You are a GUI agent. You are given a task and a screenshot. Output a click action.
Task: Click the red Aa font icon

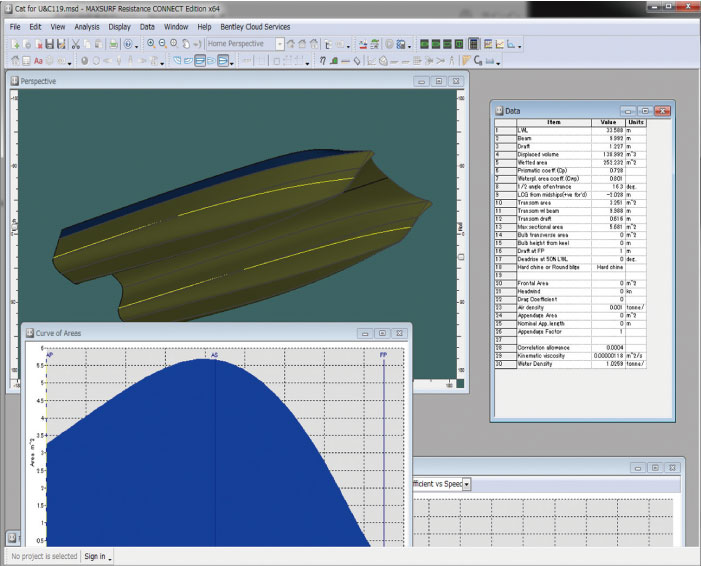point(38,60)
